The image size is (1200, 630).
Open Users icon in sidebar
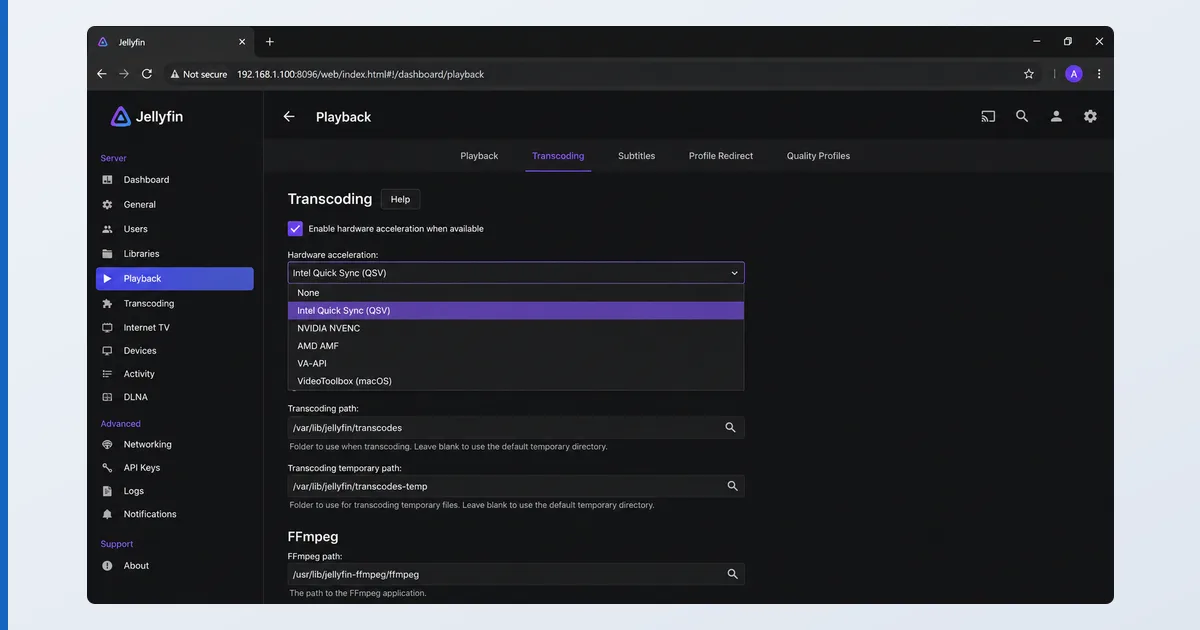pyautogui.click(x=107, y=229)
